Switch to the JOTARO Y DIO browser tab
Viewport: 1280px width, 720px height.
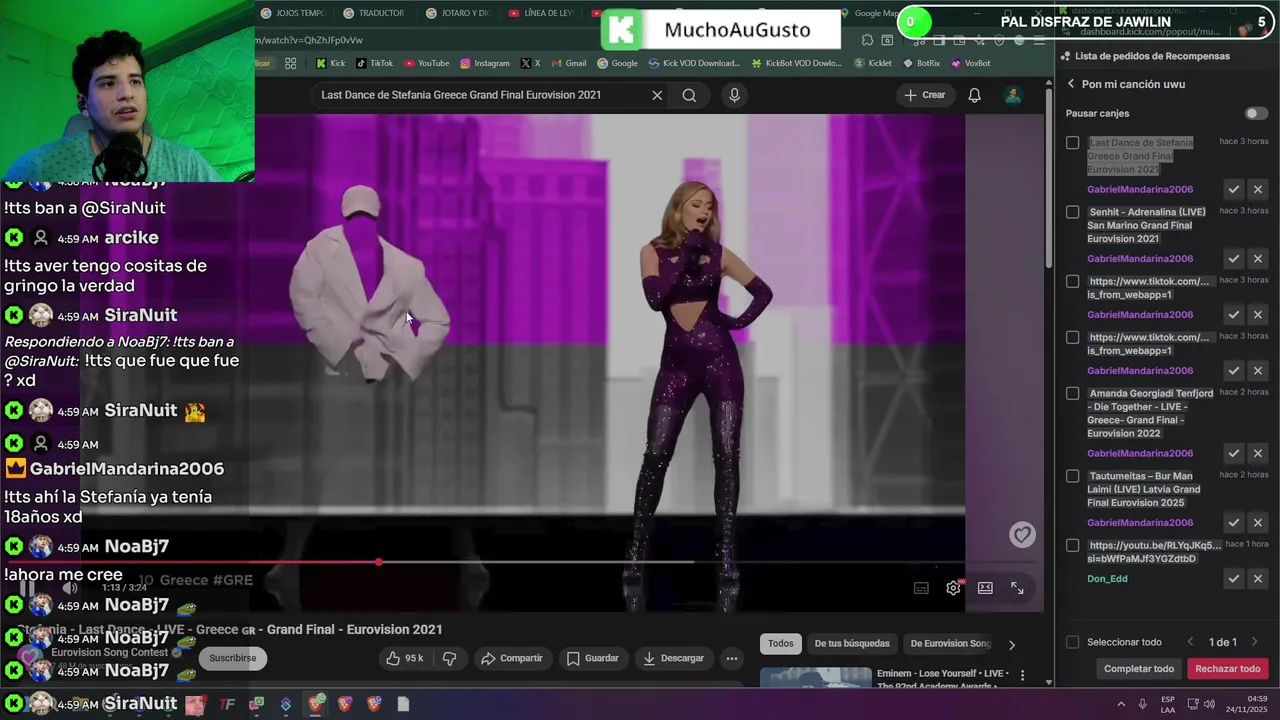pyautogui.click(x=457, y=13)
